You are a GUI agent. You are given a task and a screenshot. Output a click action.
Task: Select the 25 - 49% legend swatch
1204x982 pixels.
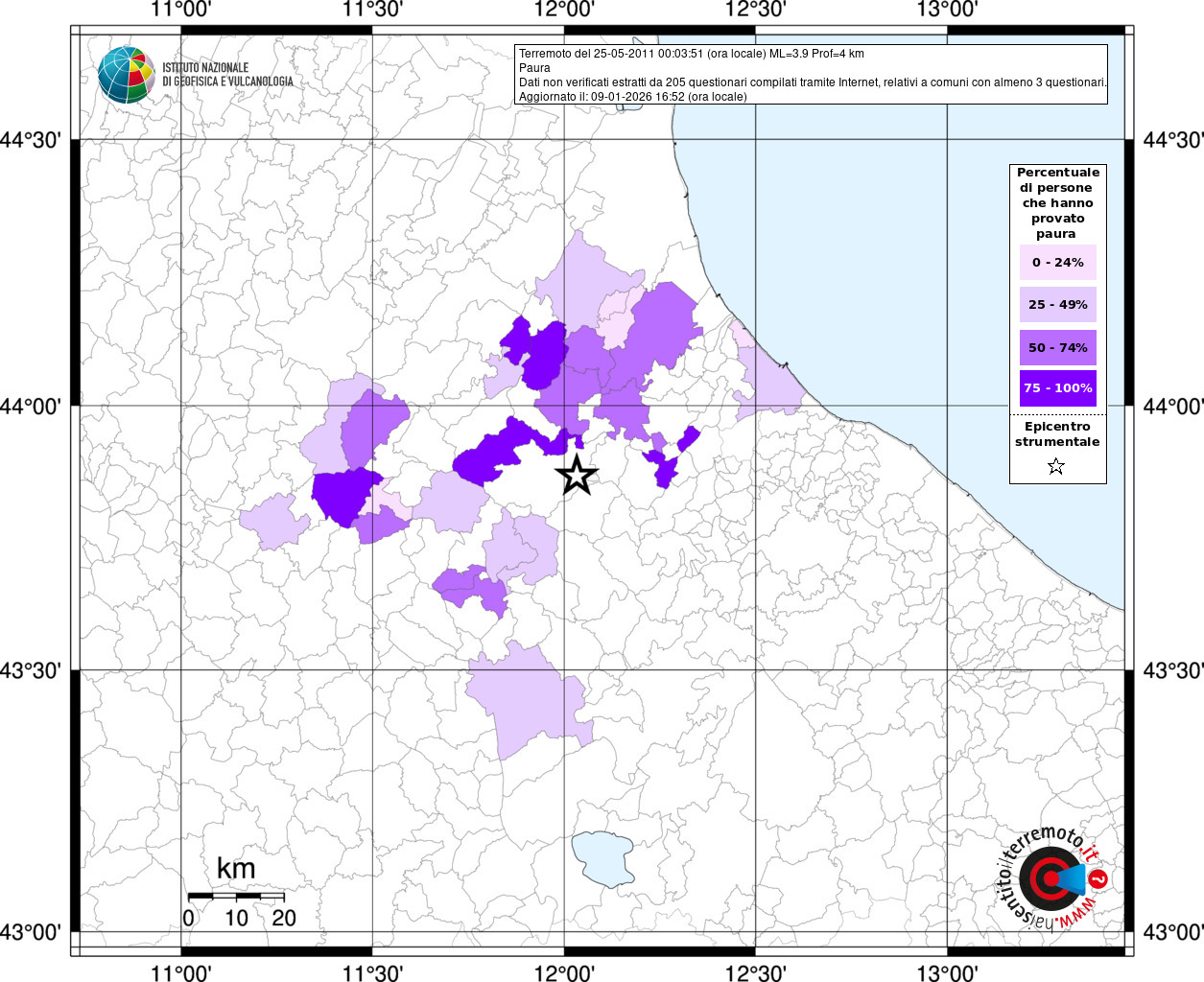click(1057, 305)
